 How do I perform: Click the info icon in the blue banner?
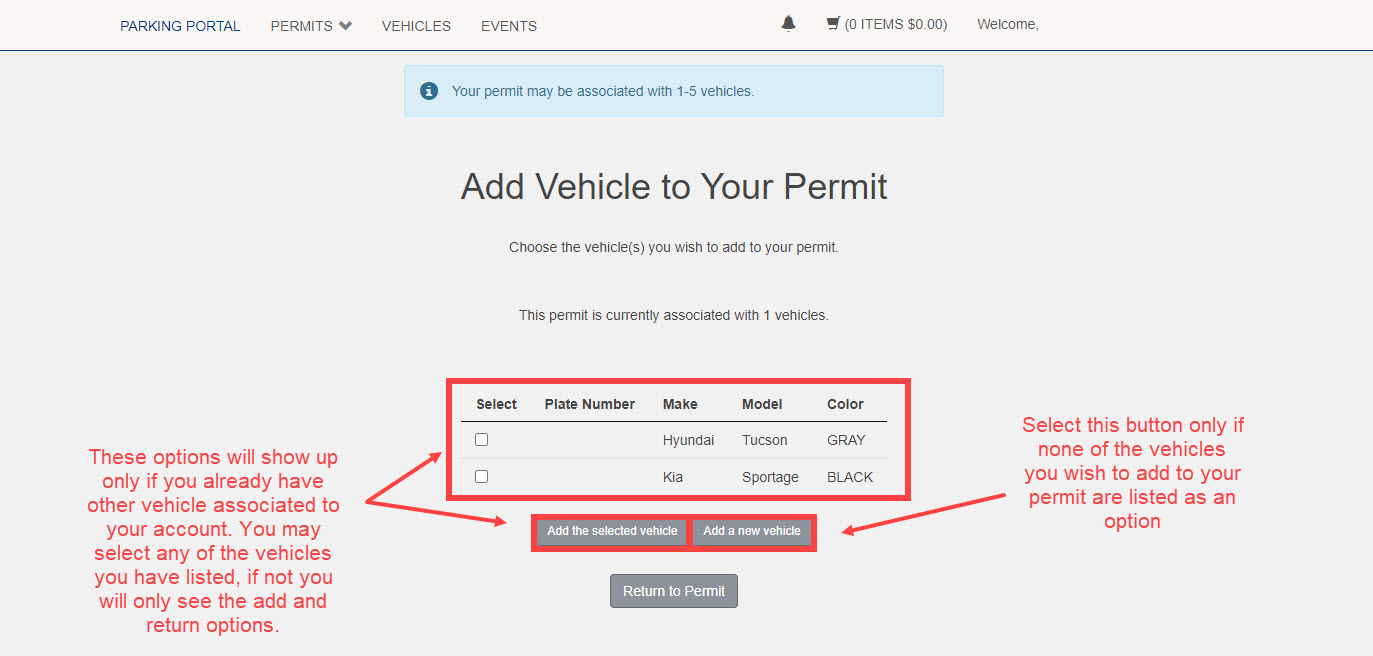pyautogui.click(x=429, y=90)
